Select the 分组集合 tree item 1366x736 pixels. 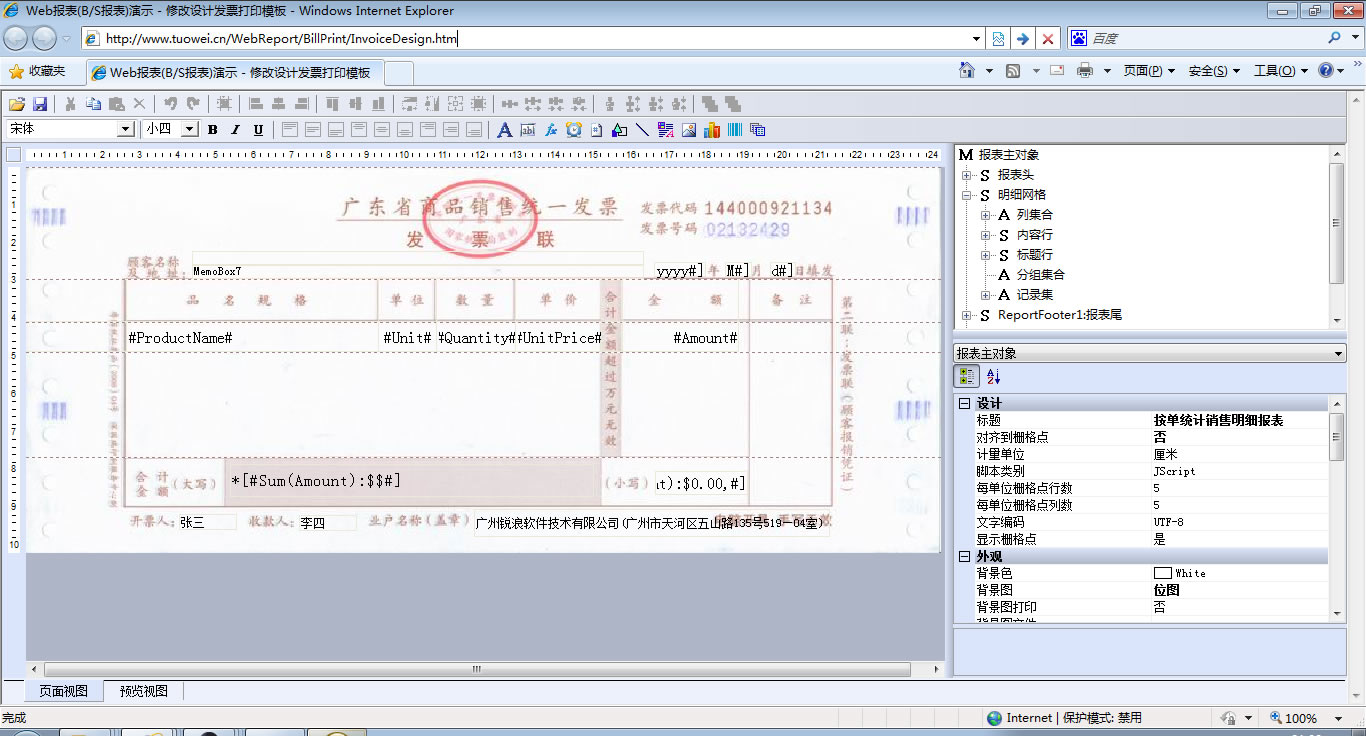coord(1040,275)
